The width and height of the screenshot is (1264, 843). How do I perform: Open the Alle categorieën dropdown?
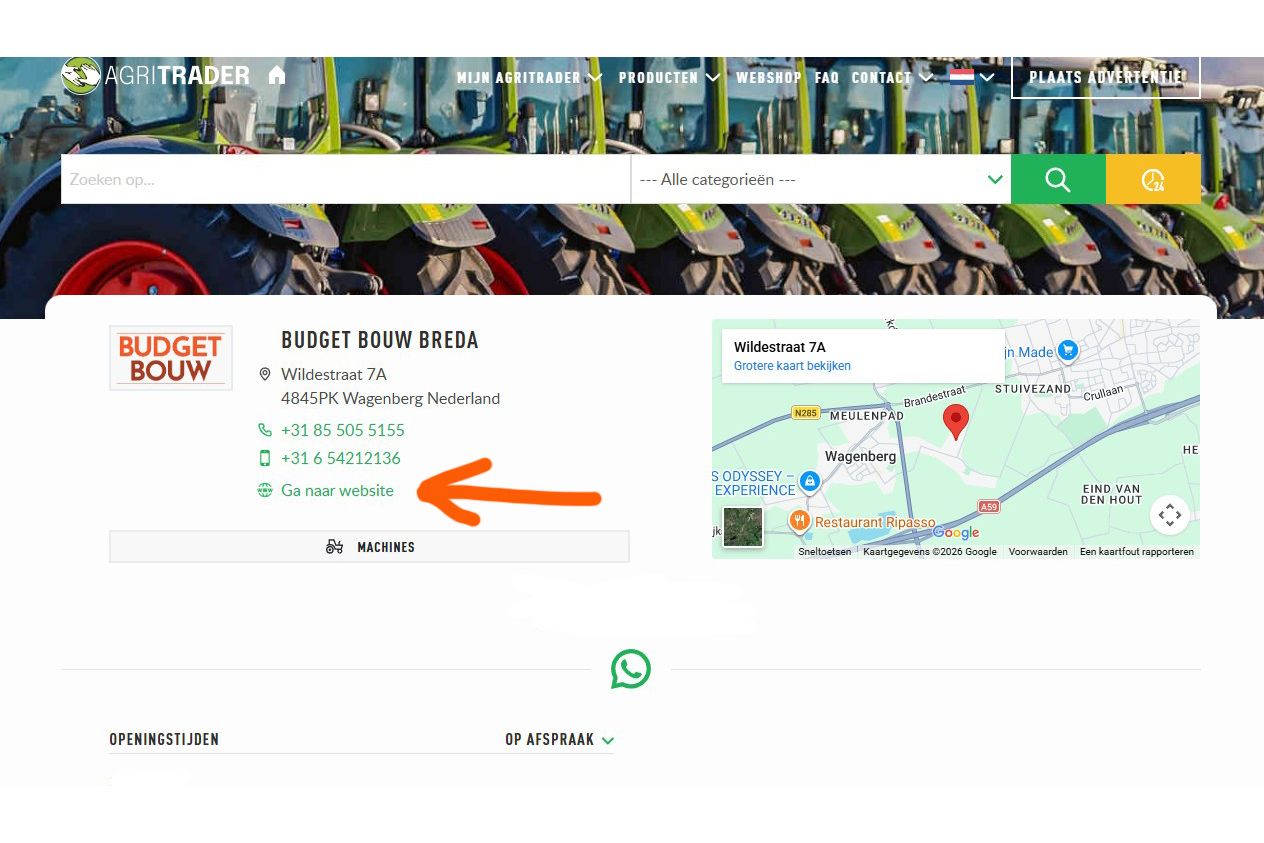(820, 180)
